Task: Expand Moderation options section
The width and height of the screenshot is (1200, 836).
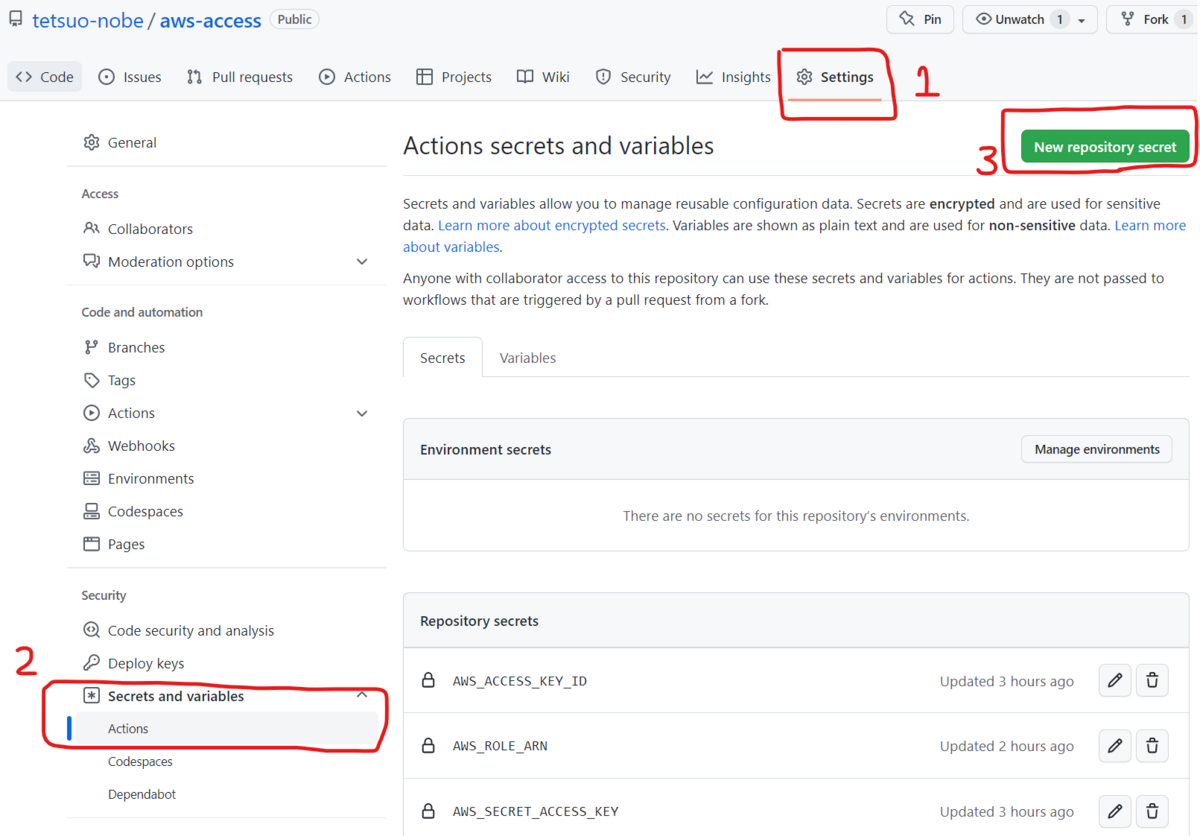Action: (x=362, y=262)
